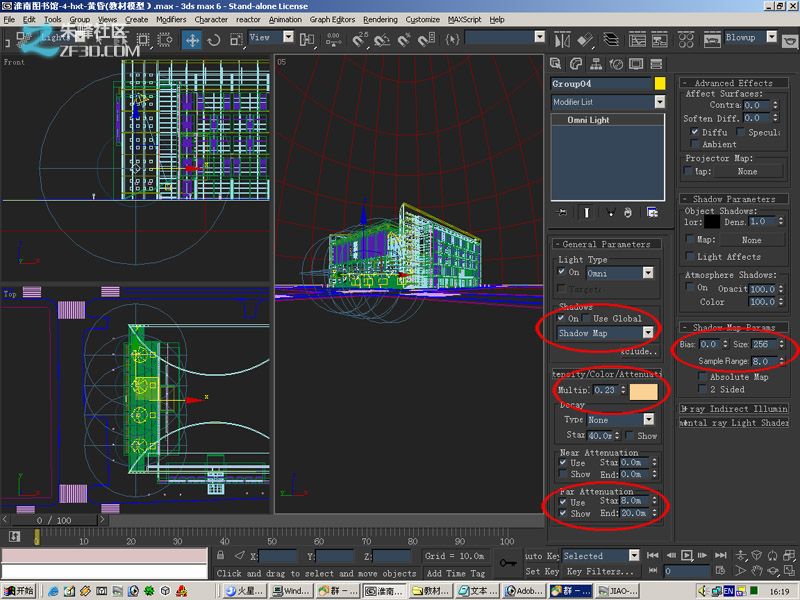
Task: Click the Multiplier spinner up arrow
Action: pyautogui.click(x=623, y=386)
